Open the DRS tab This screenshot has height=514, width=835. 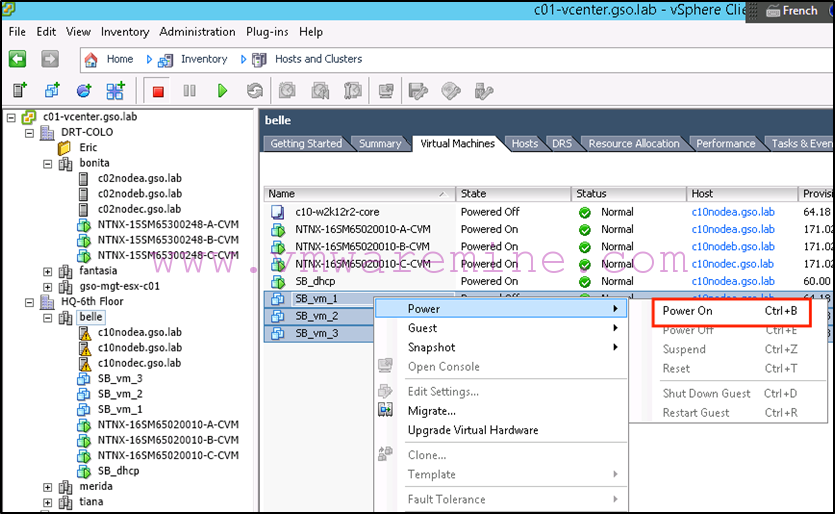pyautogui.click(x=562, y=143)
